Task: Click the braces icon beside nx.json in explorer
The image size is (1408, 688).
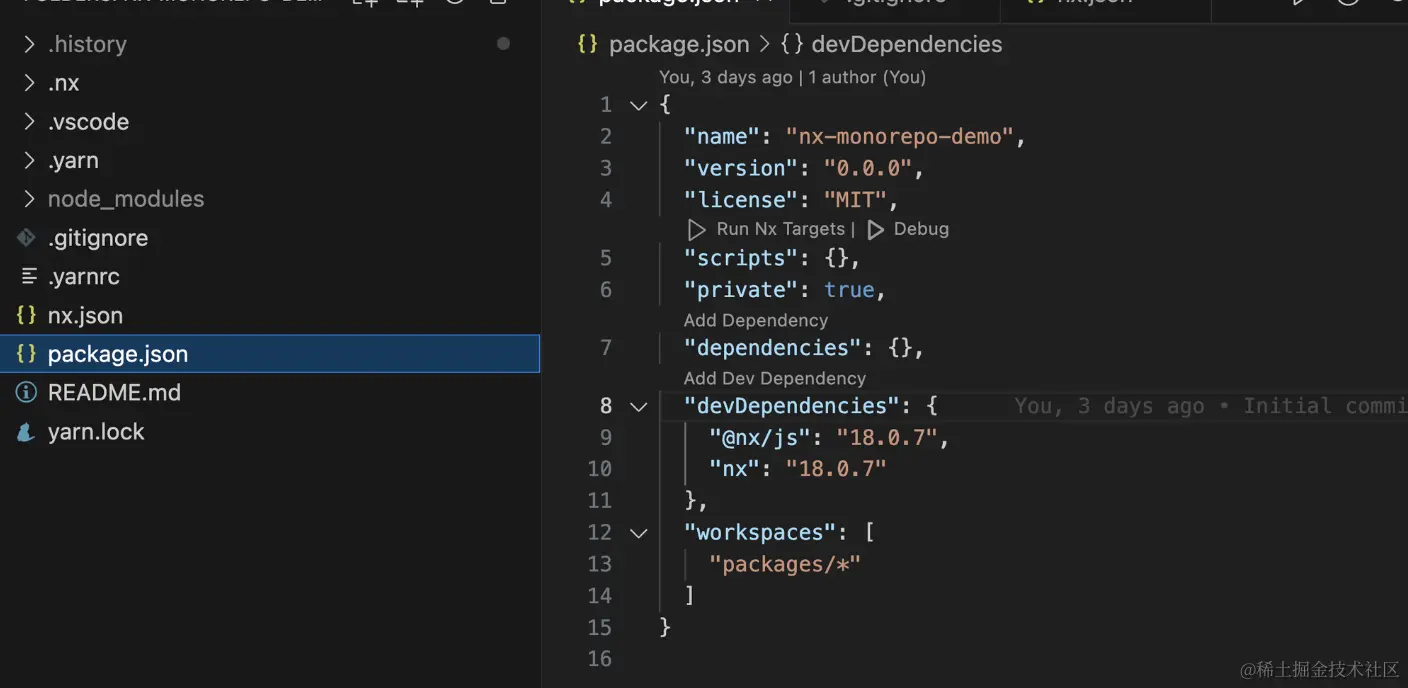Action: point(27,315)
